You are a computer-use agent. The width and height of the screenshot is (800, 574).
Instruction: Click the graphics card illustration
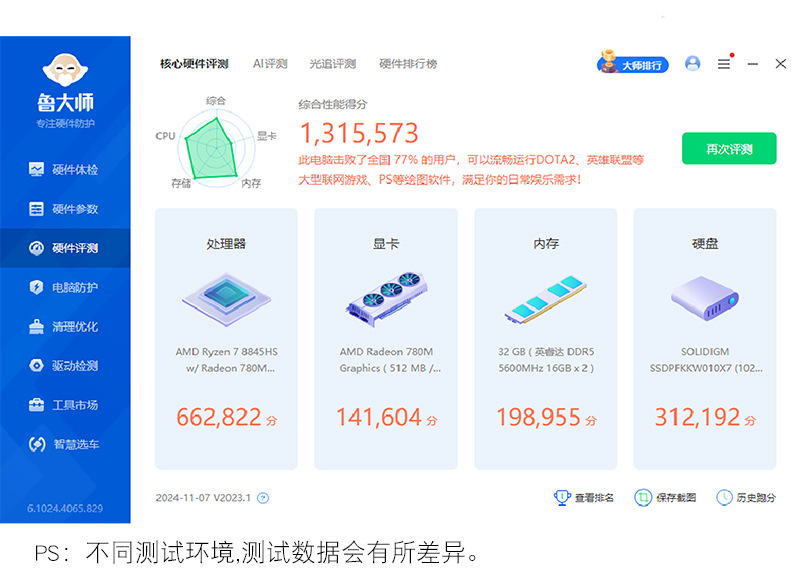click(x=386, y=299)
